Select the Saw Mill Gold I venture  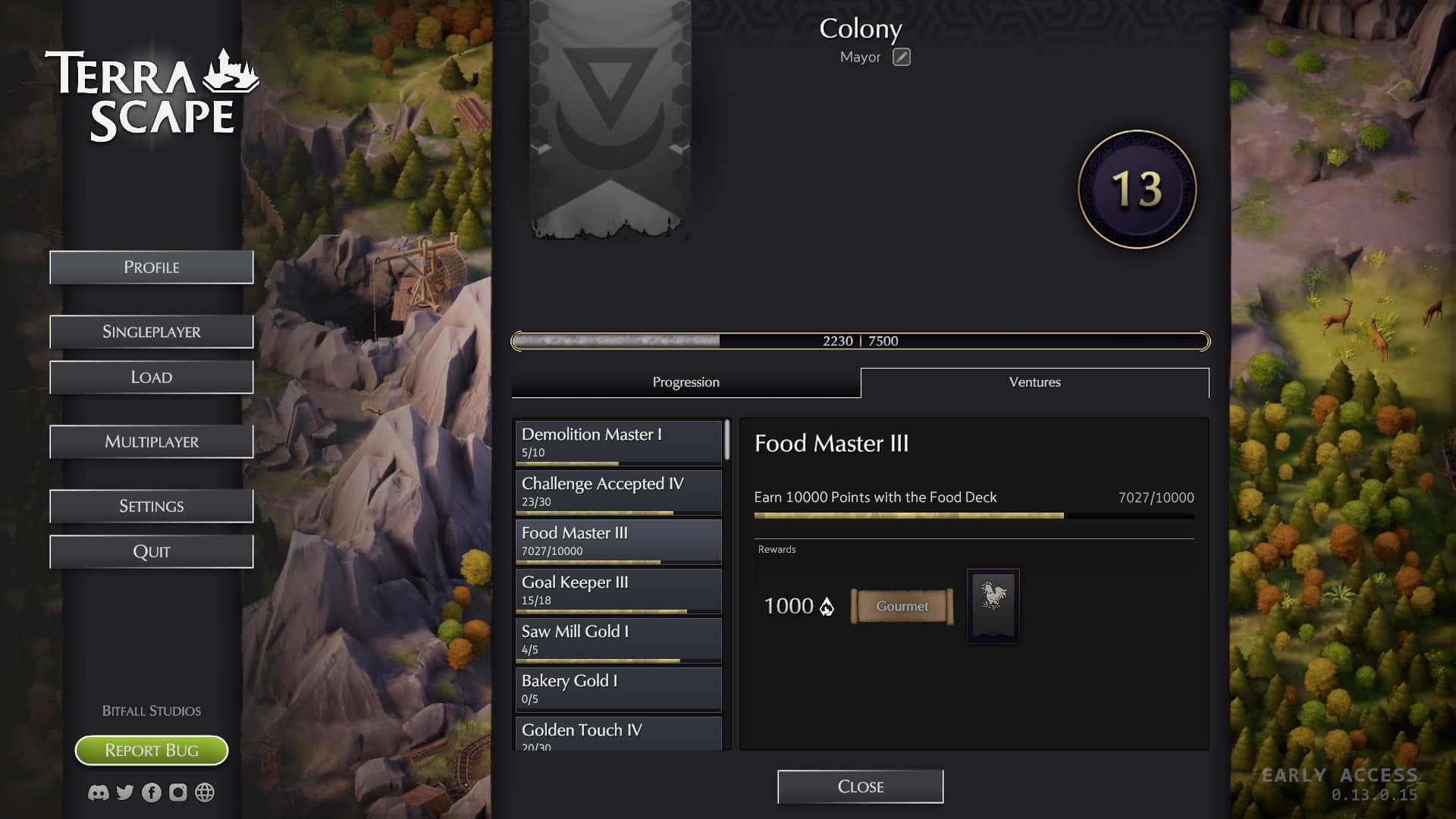point(619,640)
